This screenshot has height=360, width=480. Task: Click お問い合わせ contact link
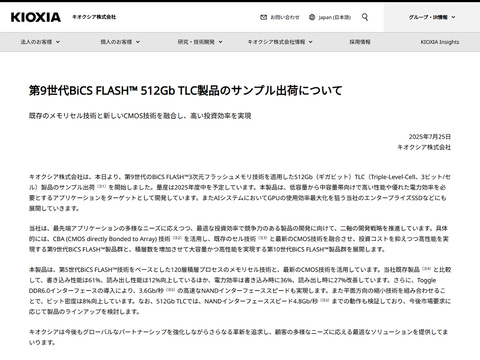tap(285, 17)
